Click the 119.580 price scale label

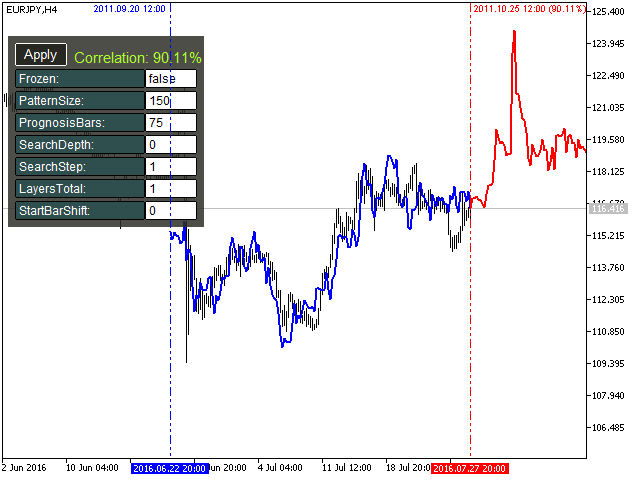[x=608, y=140]
